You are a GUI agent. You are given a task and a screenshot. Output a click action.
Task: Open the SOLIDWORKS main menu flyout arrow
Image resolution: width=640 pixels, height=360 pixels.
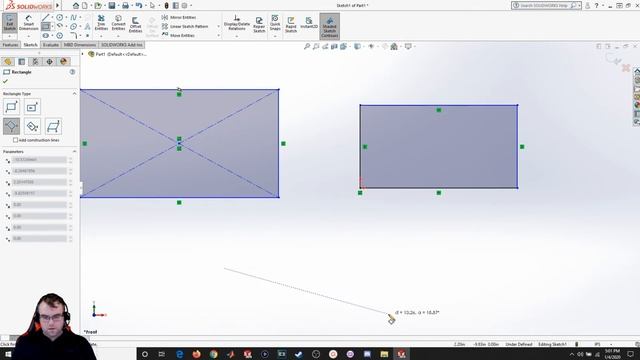[x=58, y=5]
